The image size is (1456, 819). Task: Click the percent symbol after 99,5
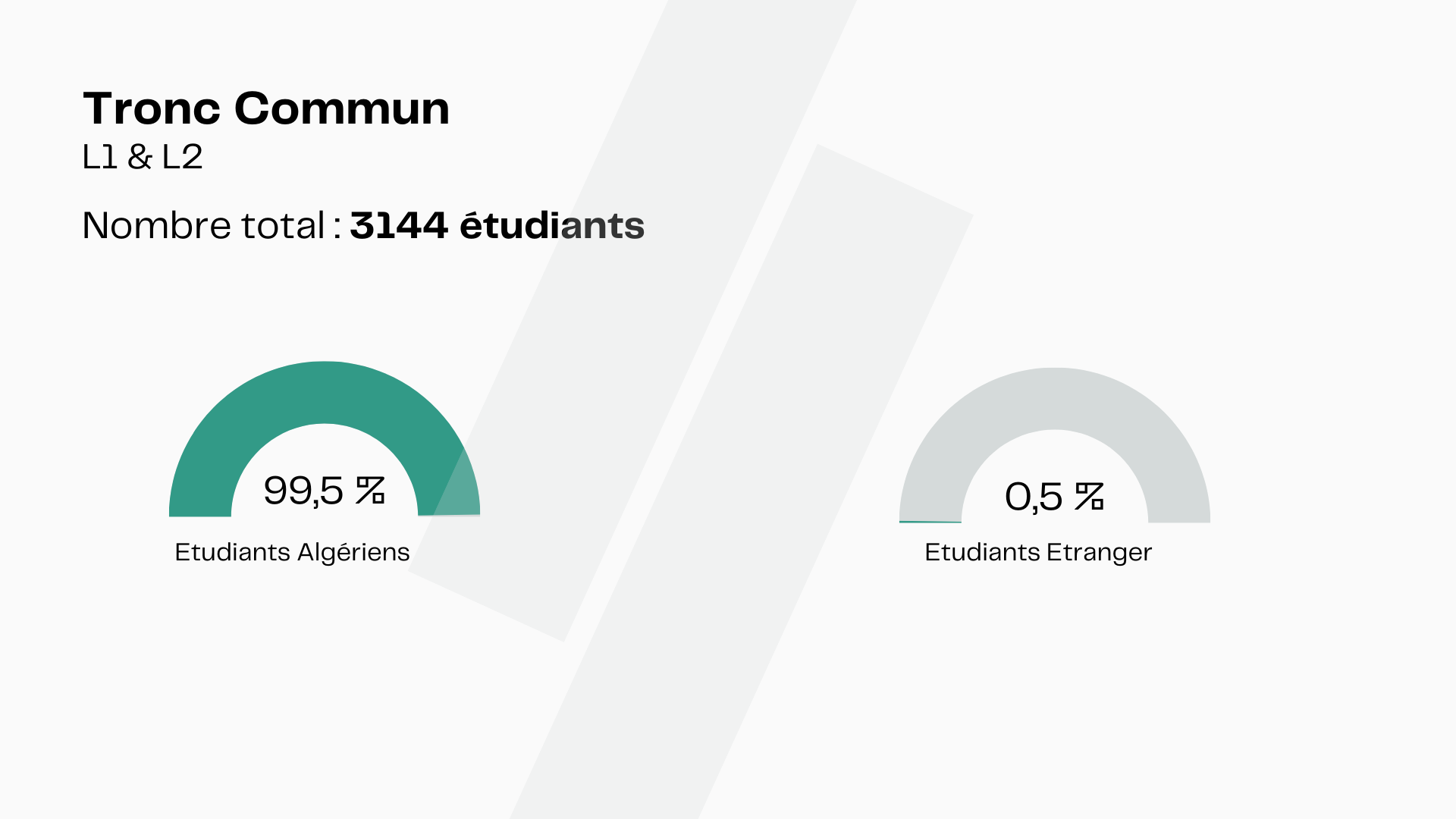tap(370, 491)
